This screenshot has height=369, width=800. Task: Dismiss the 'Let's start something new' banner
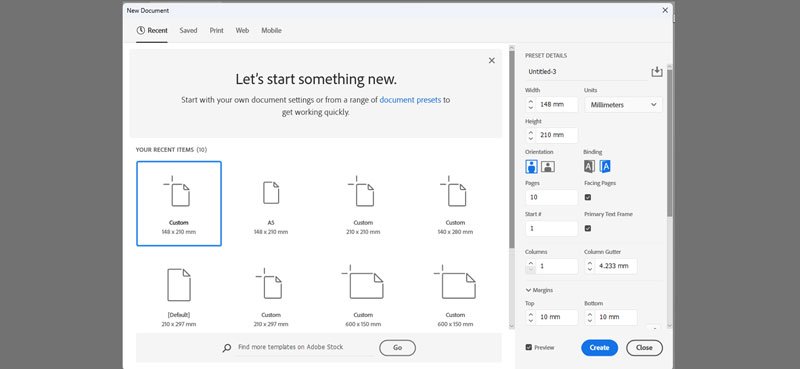click(x=491, y=60)
